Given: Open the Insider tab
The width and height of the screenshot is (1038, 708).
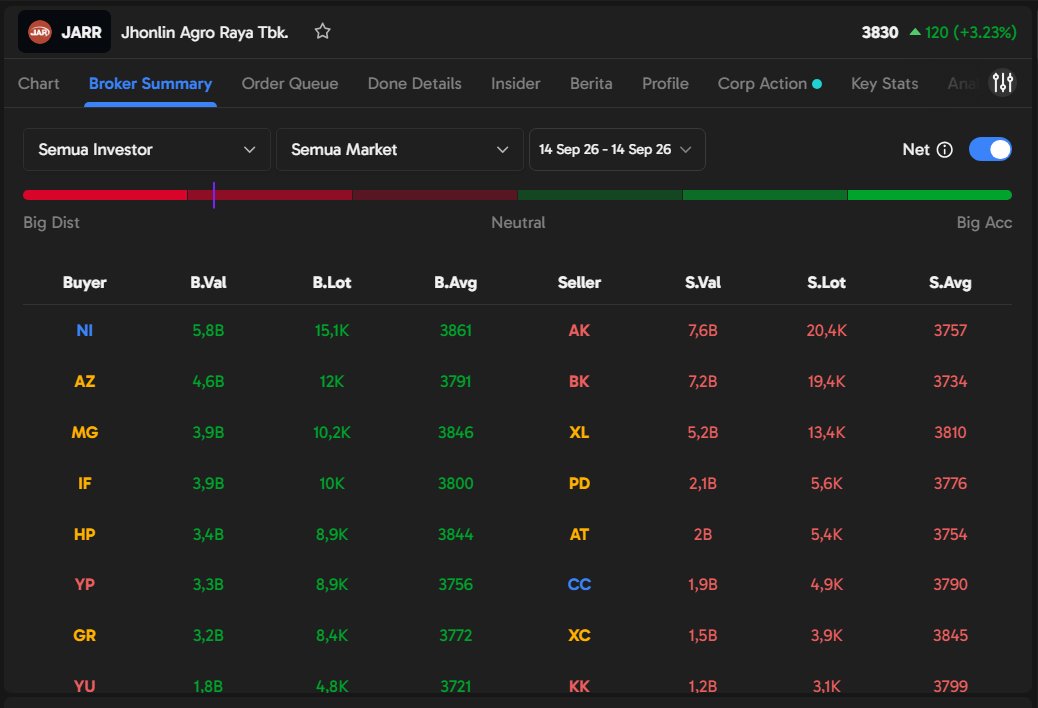Looking at the screenshot, I should click(x=516, y=83).
